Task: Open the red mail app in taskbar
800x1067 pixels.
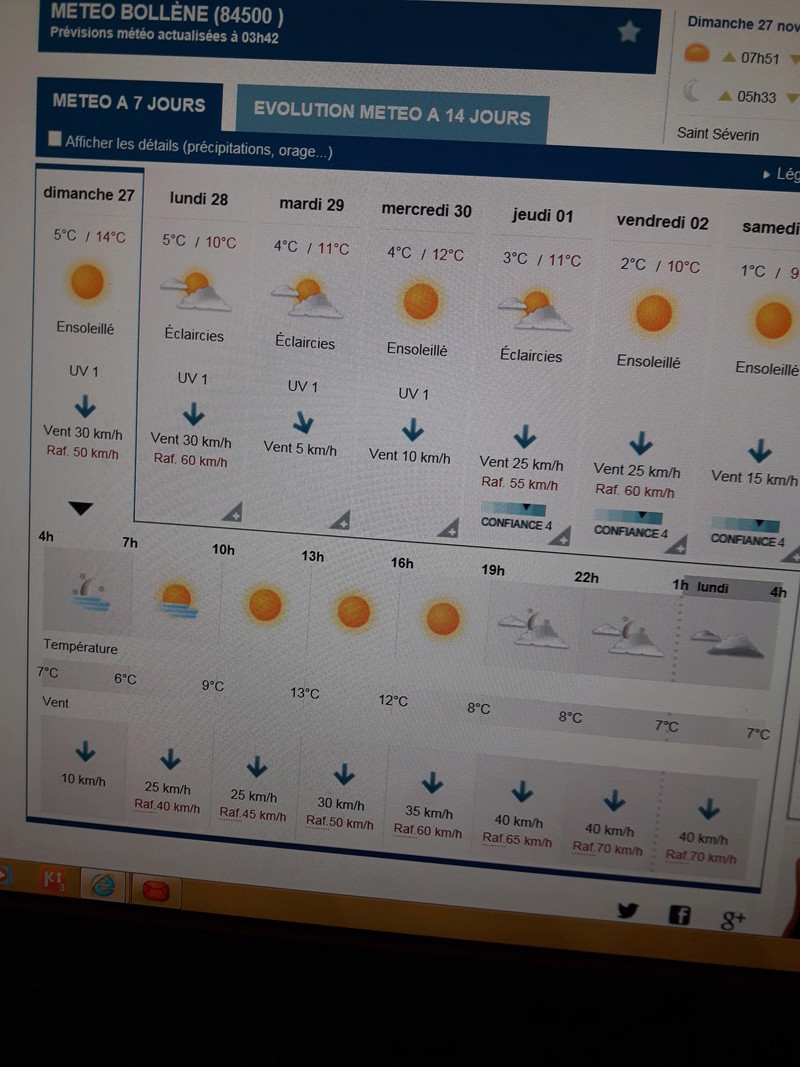Action: coord(156,889)
